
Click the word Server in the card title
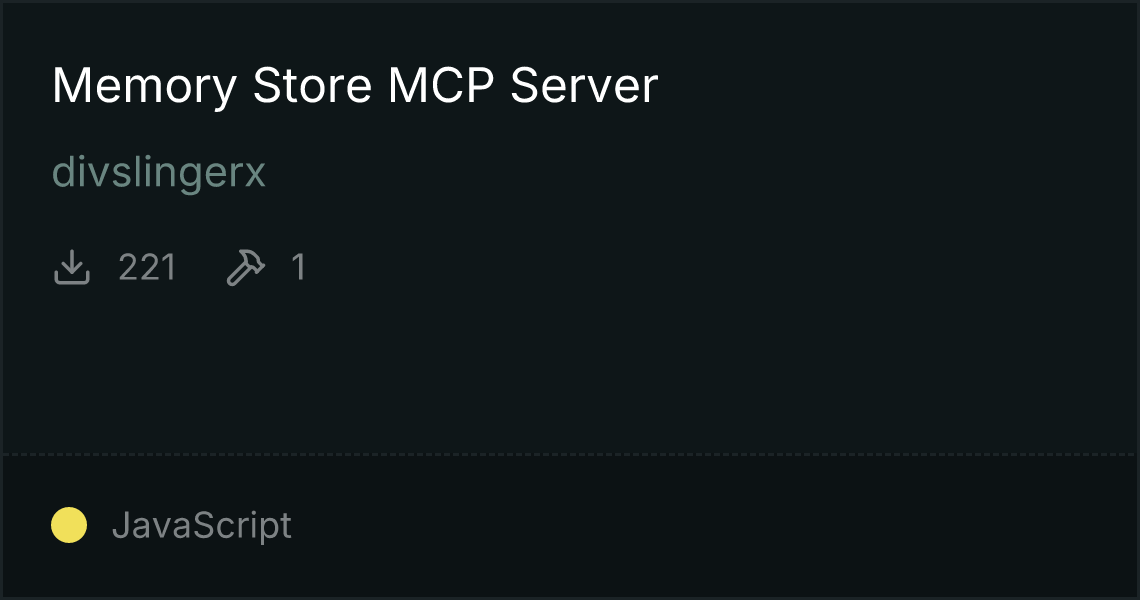pos(584,86)
